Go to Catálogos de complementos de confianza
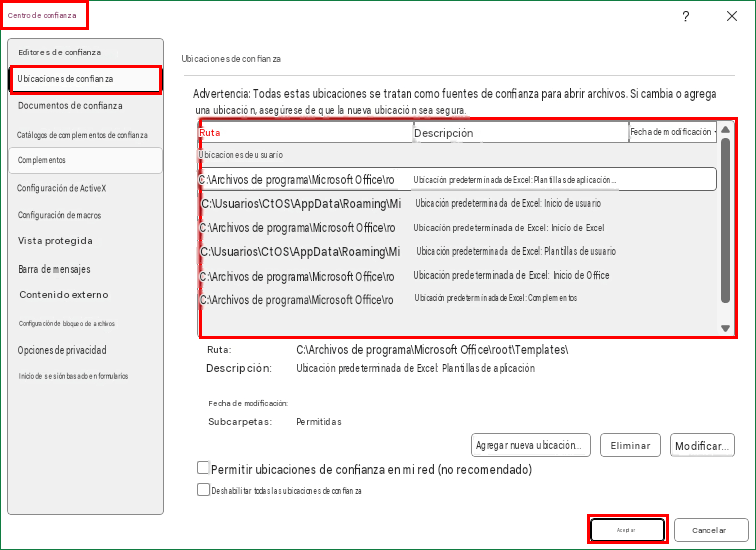Screen dimensions: 756x550 point(82,135)
